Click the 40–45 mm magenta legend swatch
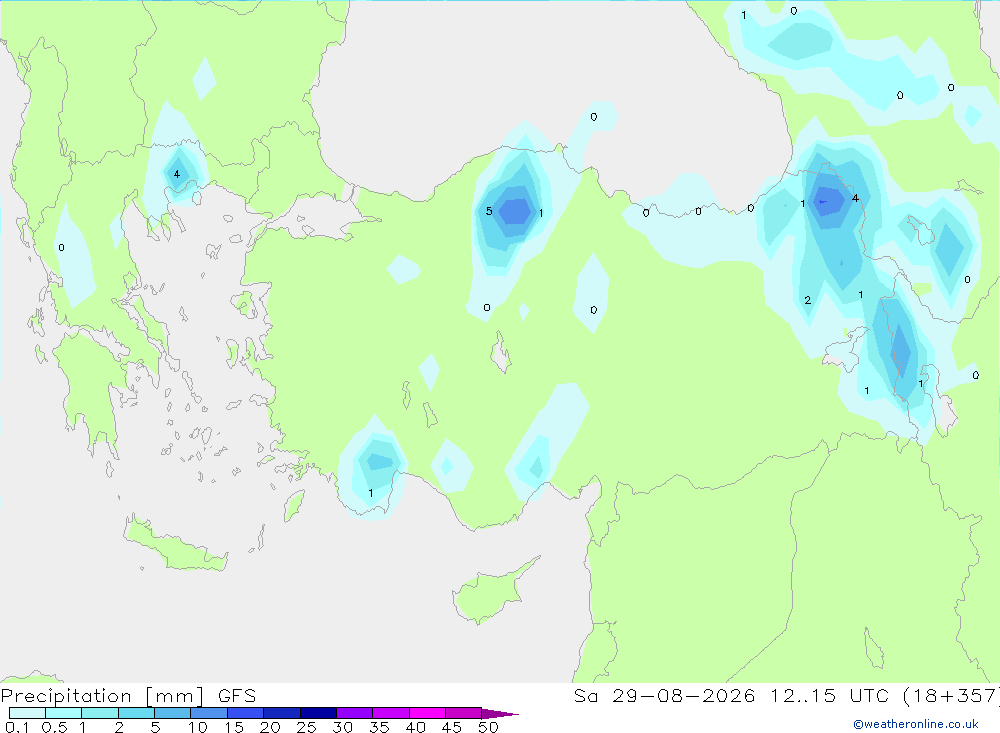Image resolution: width=1000 pixels, height=733 pixels. (427, 713)
